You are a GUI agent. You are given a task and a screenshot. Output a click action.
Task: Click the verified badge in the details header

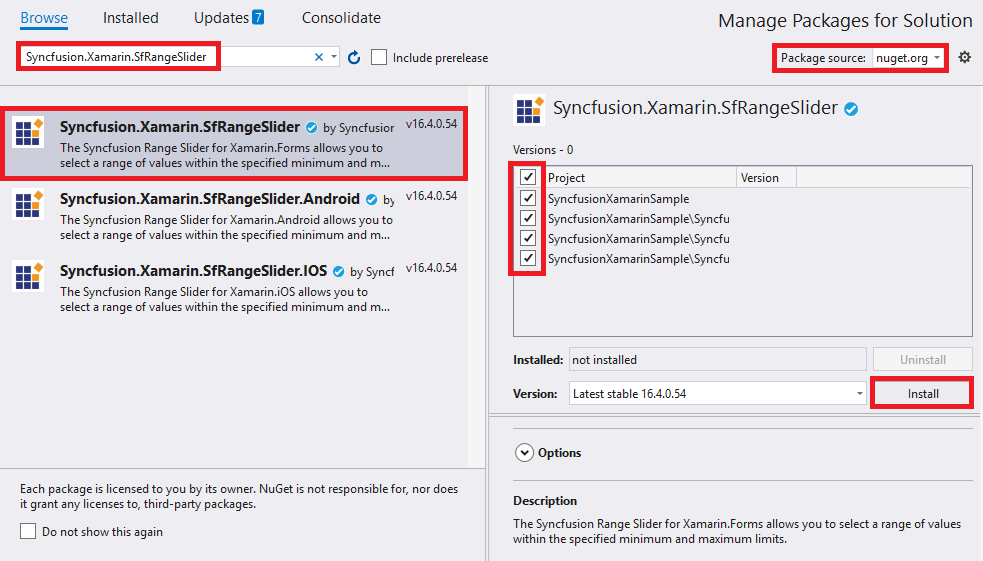[x=851, y=109]
